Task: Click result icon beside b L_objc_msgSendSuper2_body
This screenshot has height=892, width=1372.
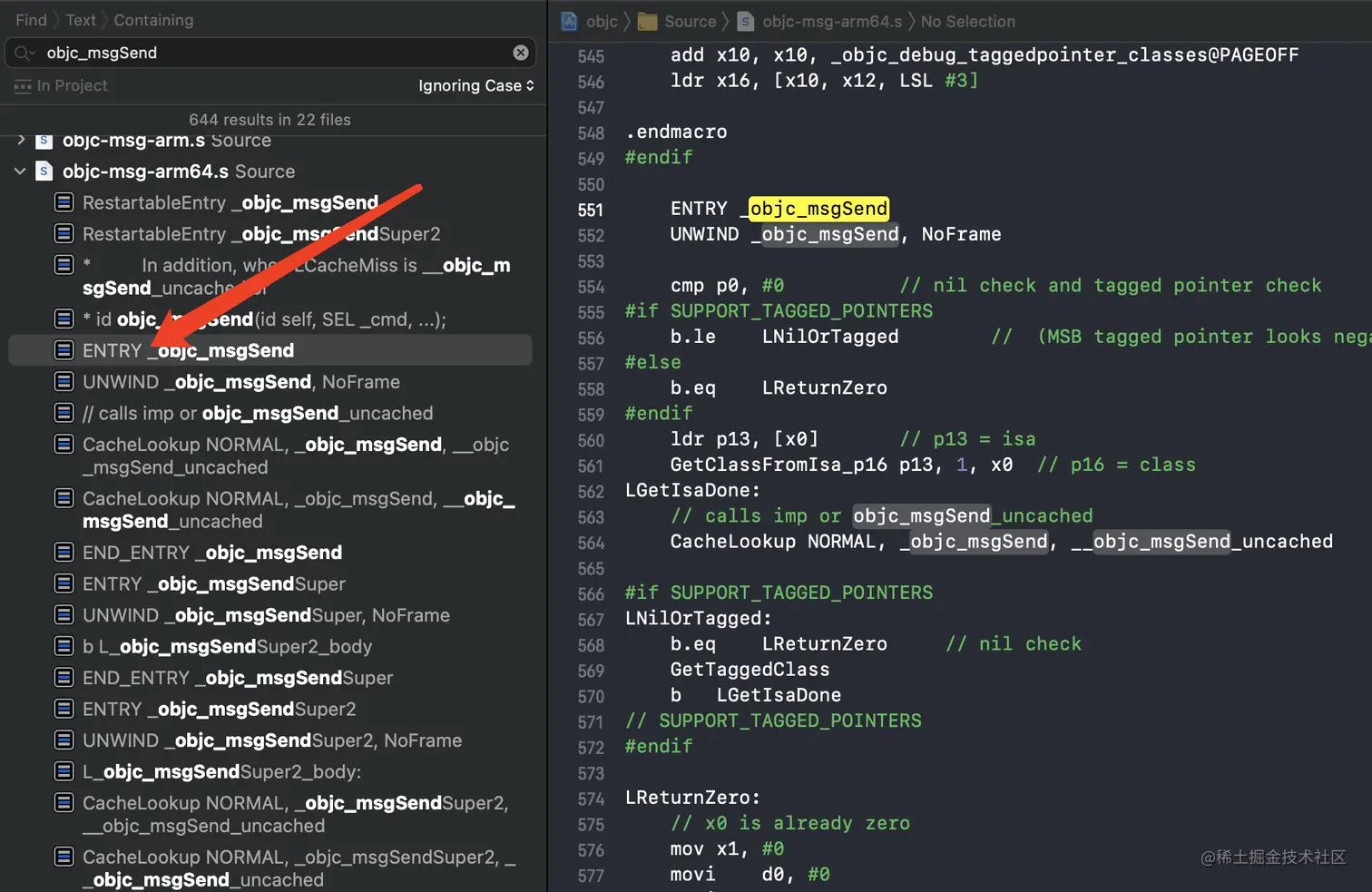Action: tap(64, 645)
